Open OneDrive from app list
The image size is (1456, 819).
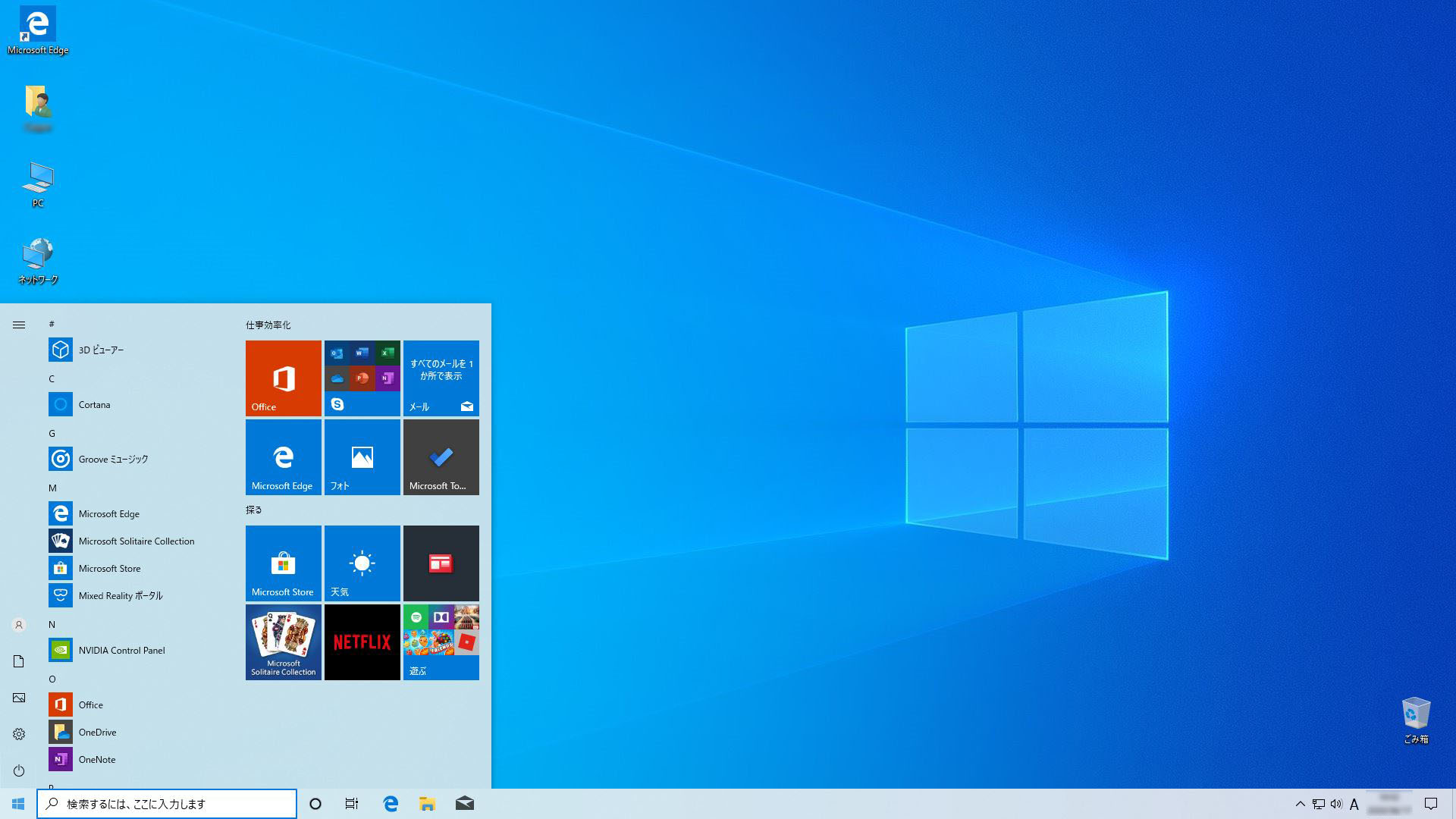136,732
